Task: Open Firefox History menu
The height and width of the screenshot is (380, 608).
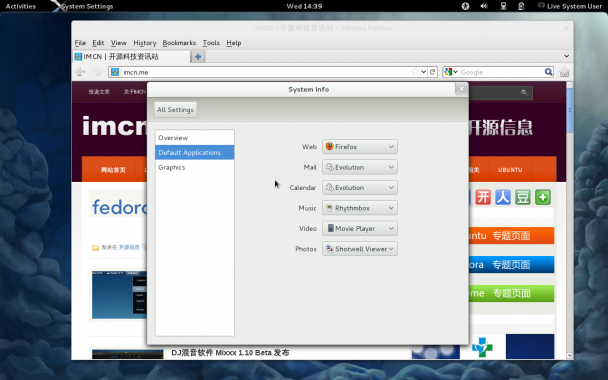Action: coord(145,43)
